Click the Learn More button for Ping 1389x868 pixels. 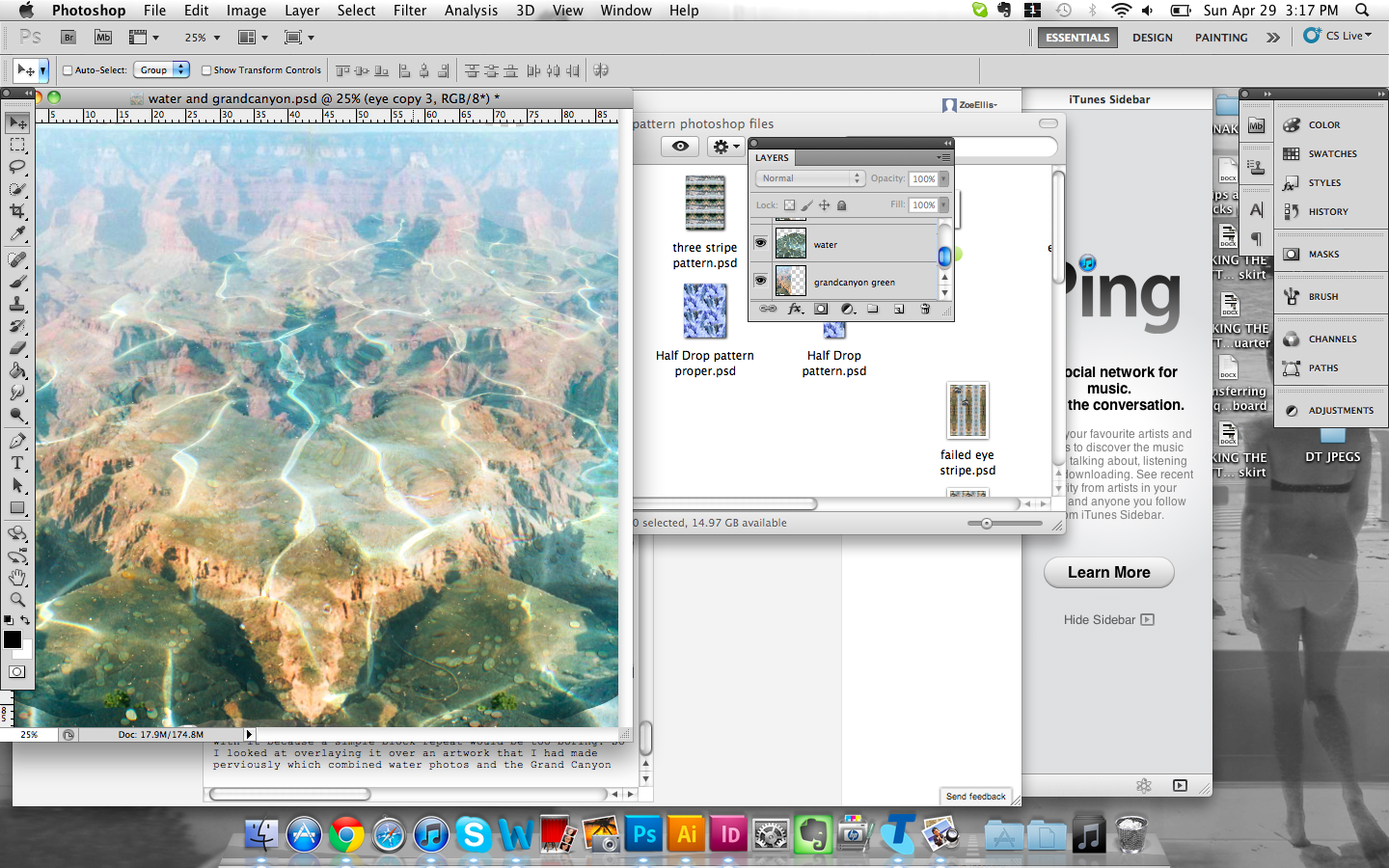1108,572
